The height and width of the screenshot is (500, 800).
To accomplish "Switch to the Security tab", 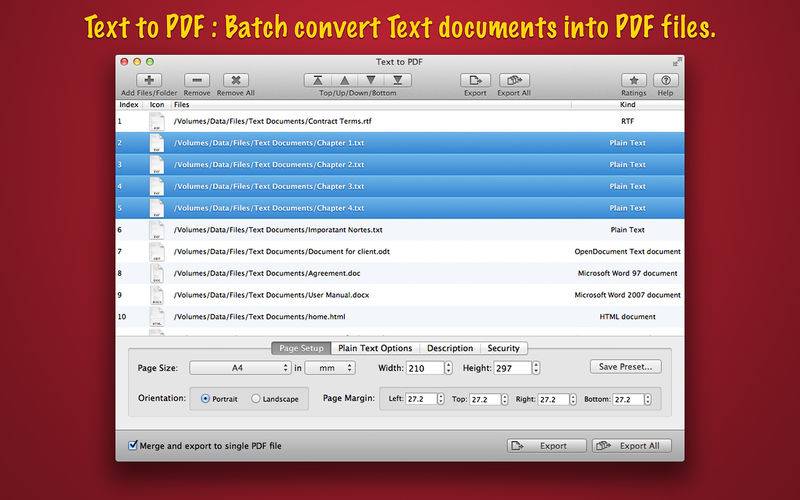I will click(x=503, y=348).
